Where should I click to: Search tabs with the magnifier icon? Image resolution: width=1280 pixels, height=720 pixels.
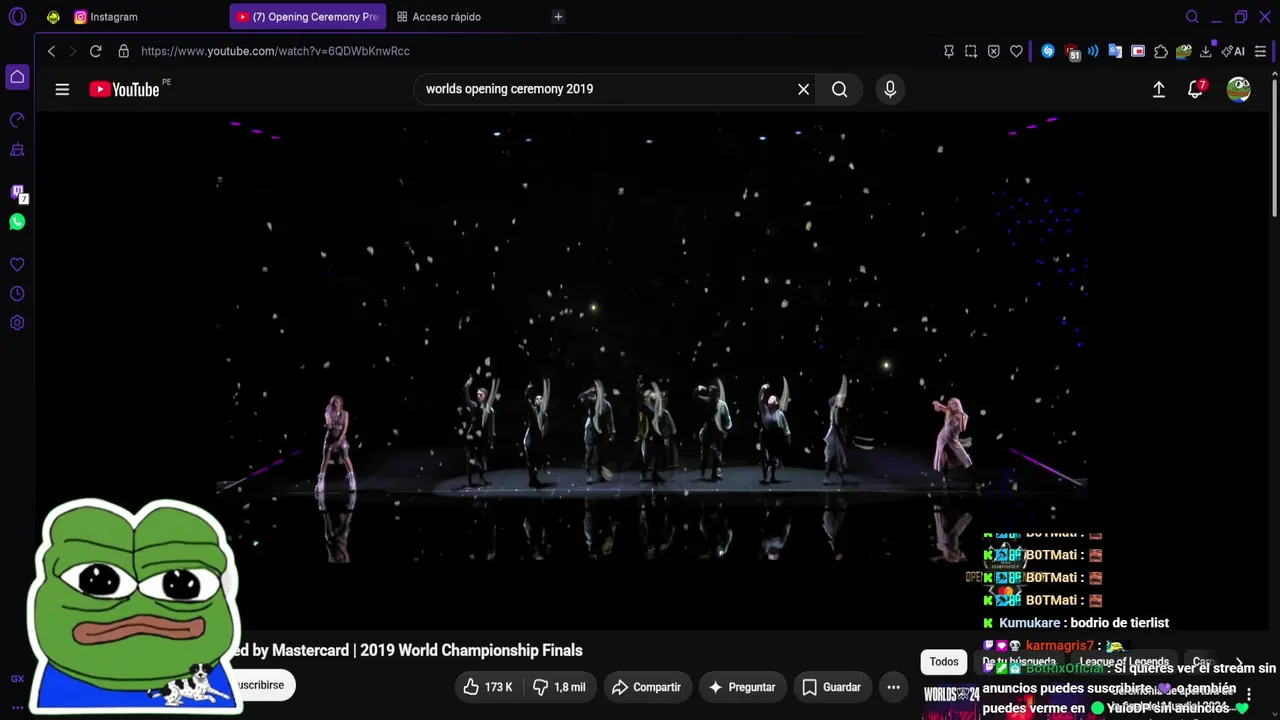tap(1192, 17)
